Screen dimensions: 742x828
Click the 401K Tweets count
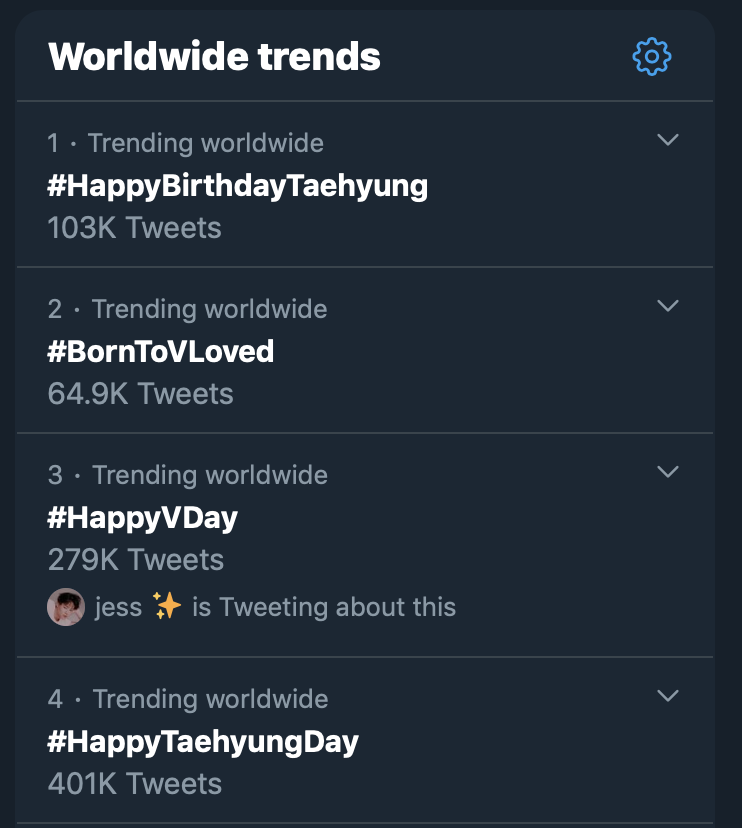135,784
